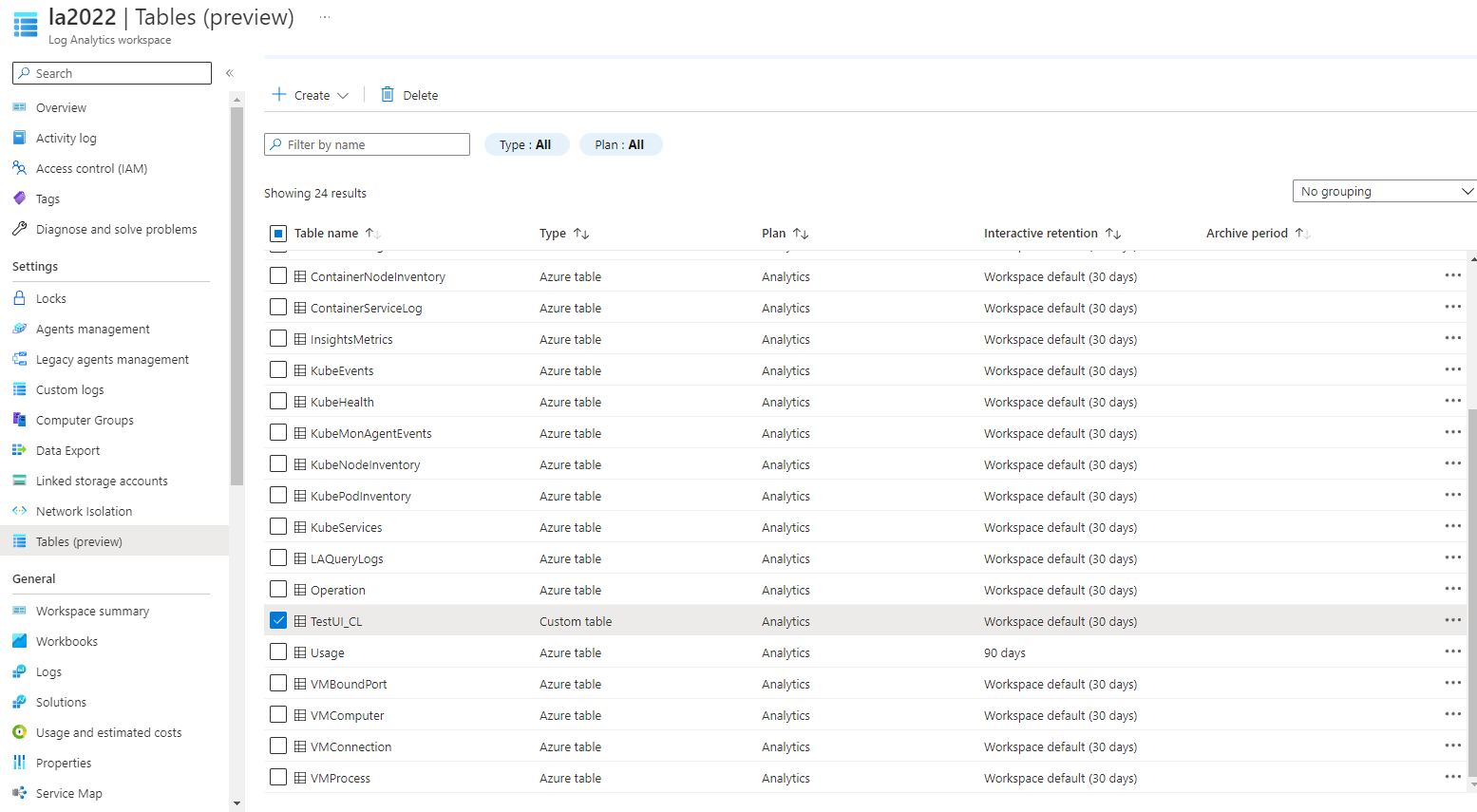Screen dimensions: 1477x812
Task: Click the Filter by name field
Action: point(367,144)
